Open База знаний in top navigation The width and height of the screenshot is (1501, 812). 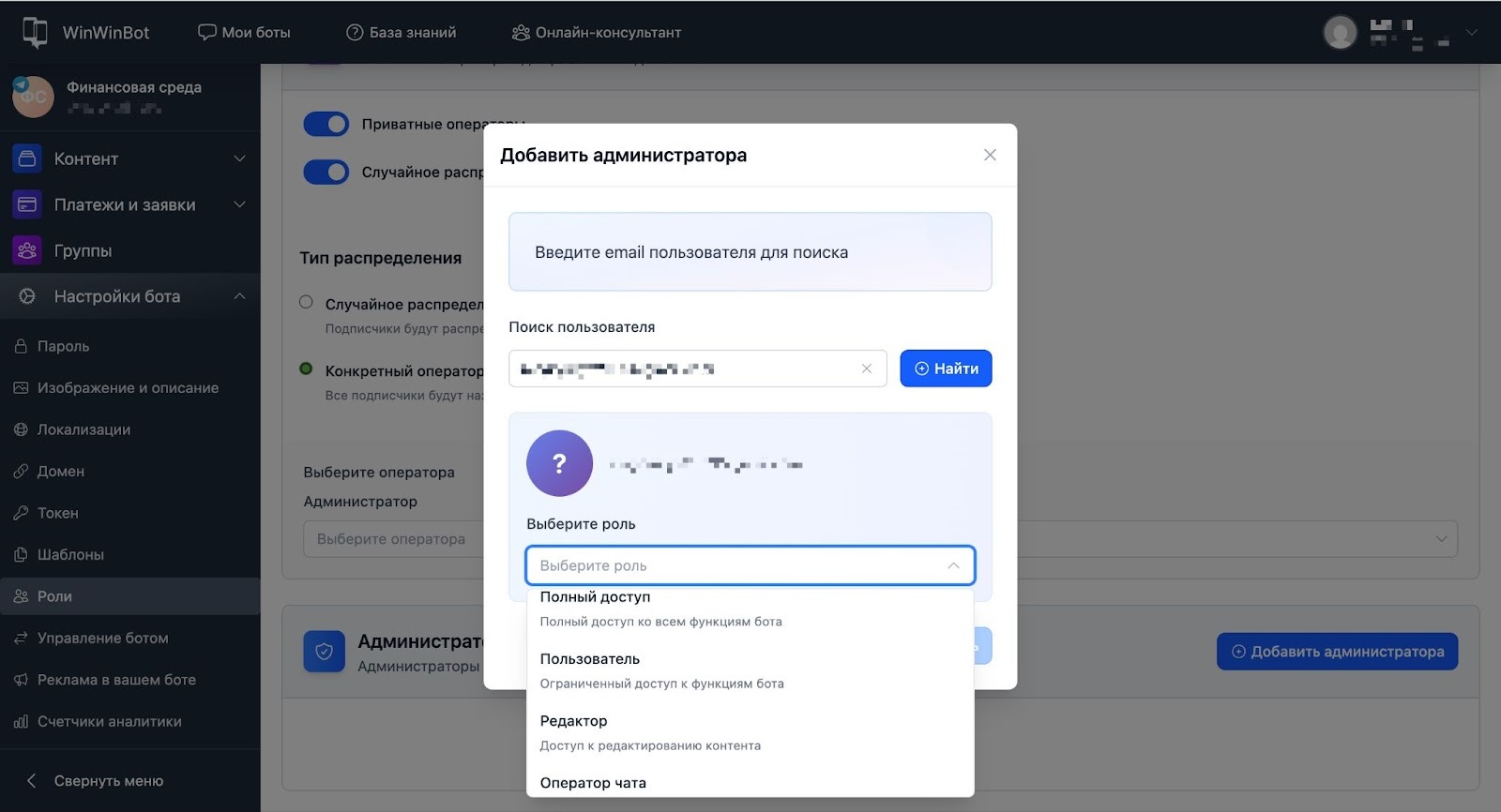point(402,32)
